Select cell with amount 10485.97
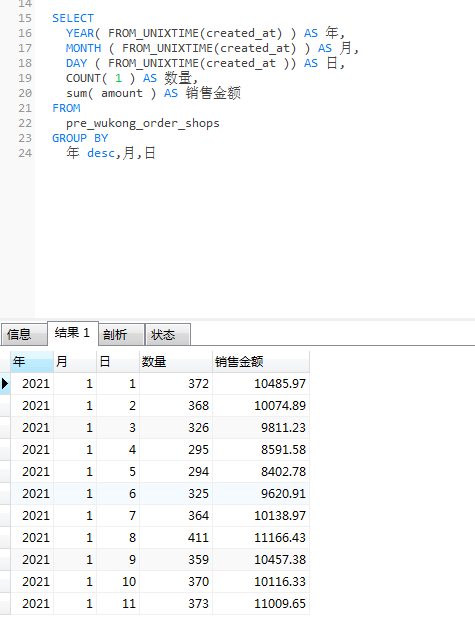Image resolution: width=475 pixels, height=631 pixels. point(261,384)
